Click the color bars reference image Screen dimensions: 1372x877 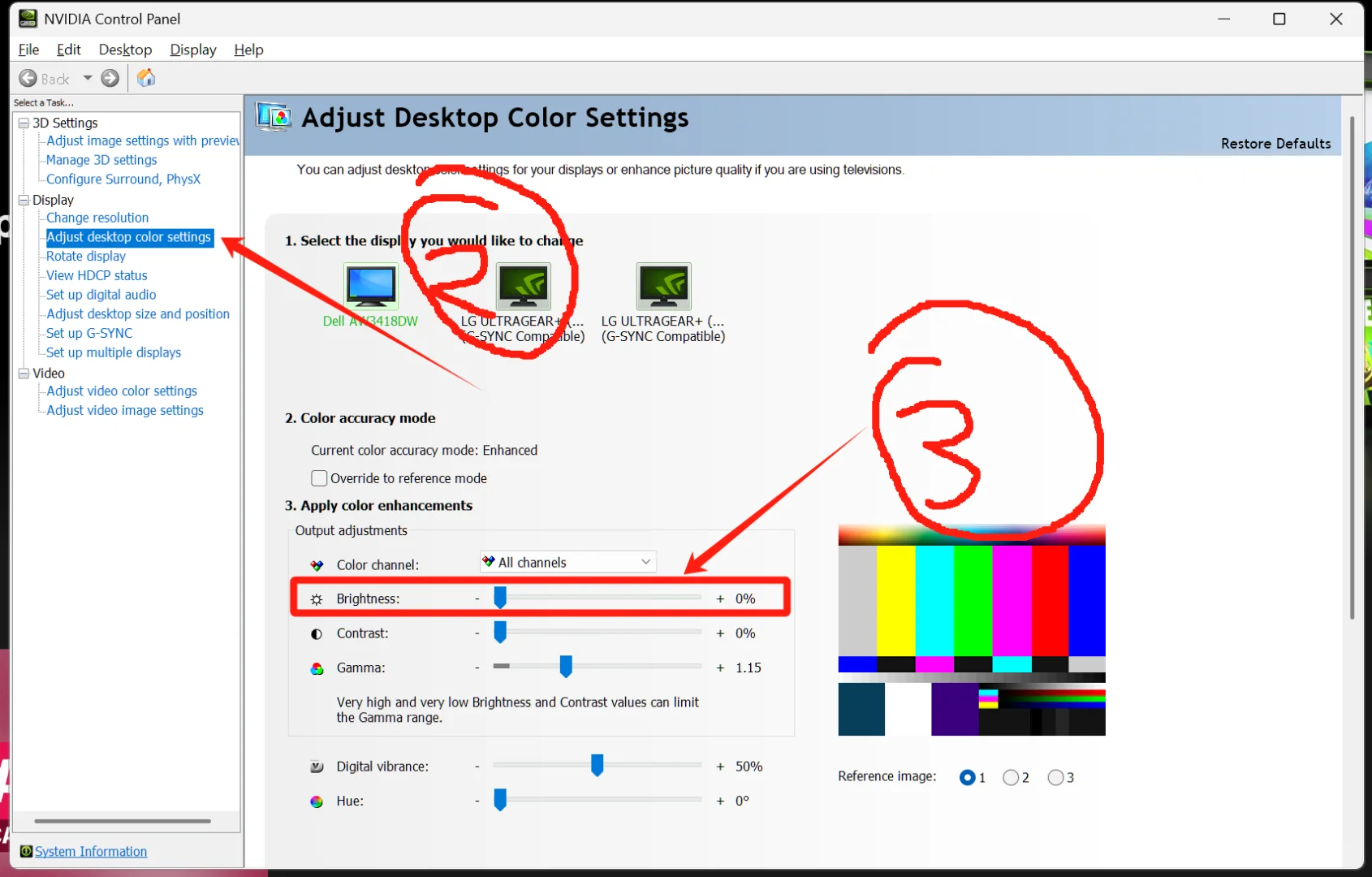[x=972, y=631]
